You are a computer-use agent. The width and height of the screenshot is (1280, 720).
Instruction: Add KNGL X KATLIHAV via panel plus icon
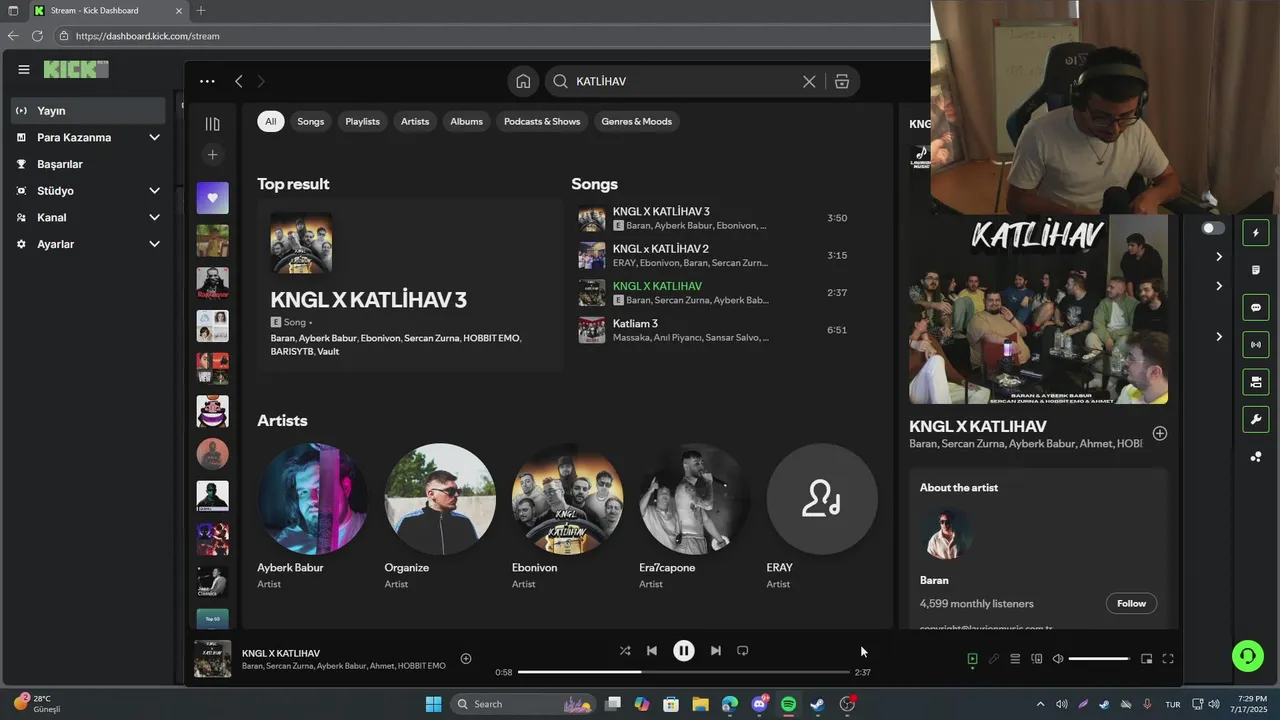[x=1160, y=434]
